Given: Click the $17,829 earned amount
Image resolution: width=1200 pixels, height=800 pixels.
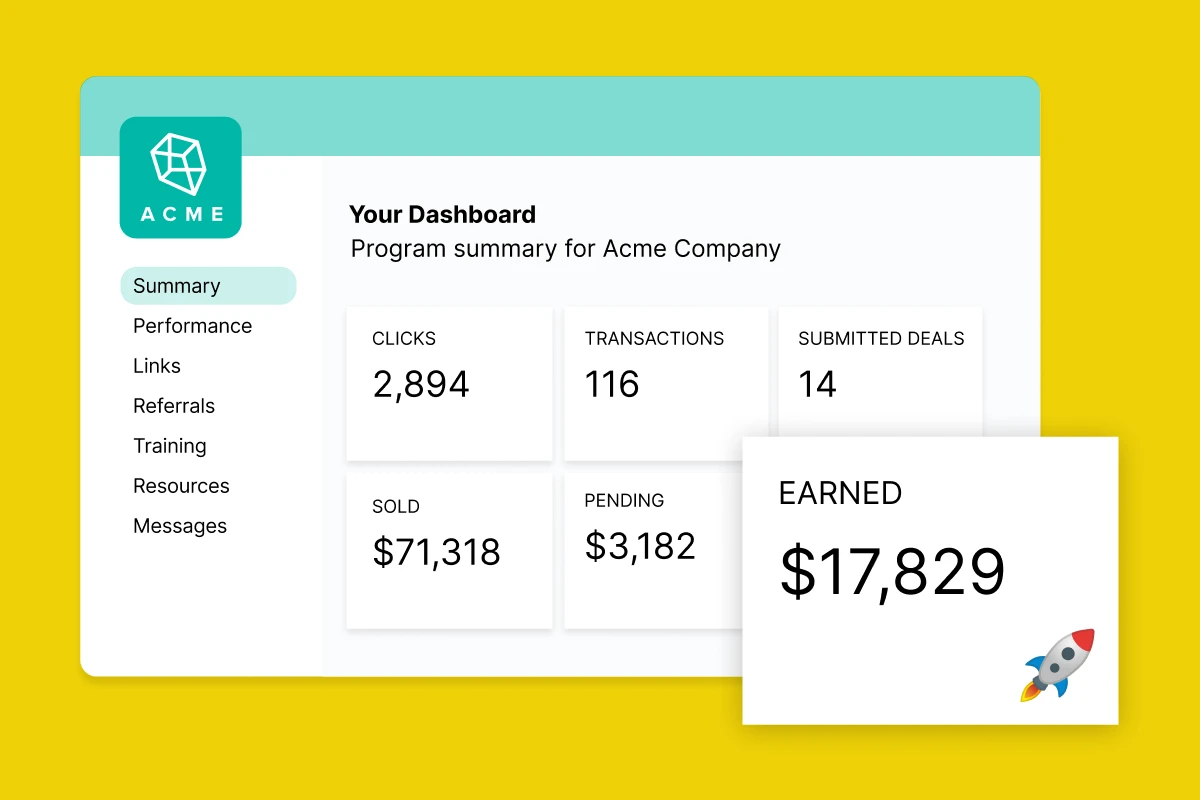Looking at the screenshot, I should (x=892, y=572).
